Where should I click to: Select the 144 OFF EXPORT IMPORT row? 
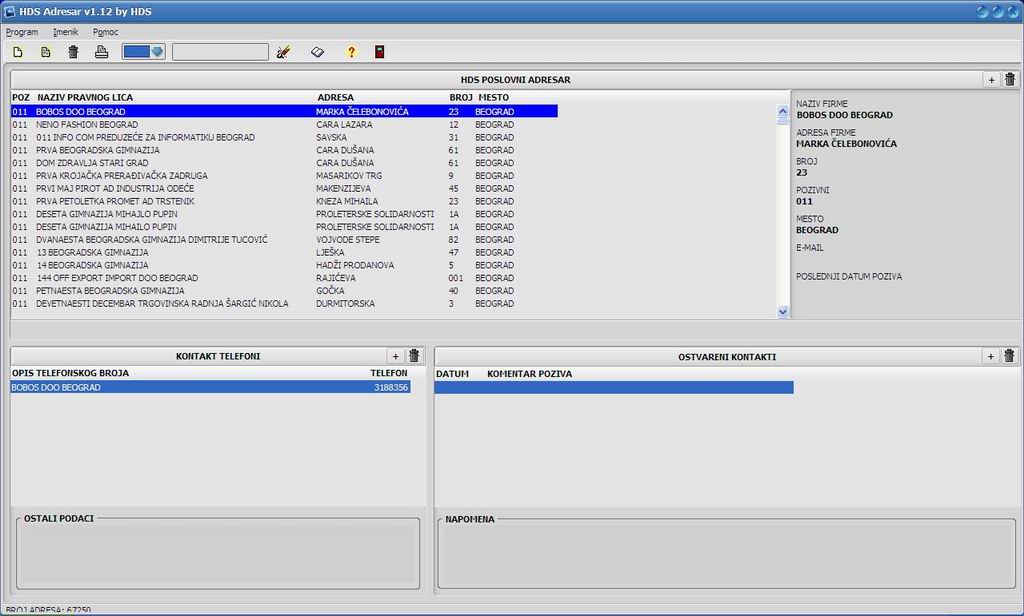point(284,278)
